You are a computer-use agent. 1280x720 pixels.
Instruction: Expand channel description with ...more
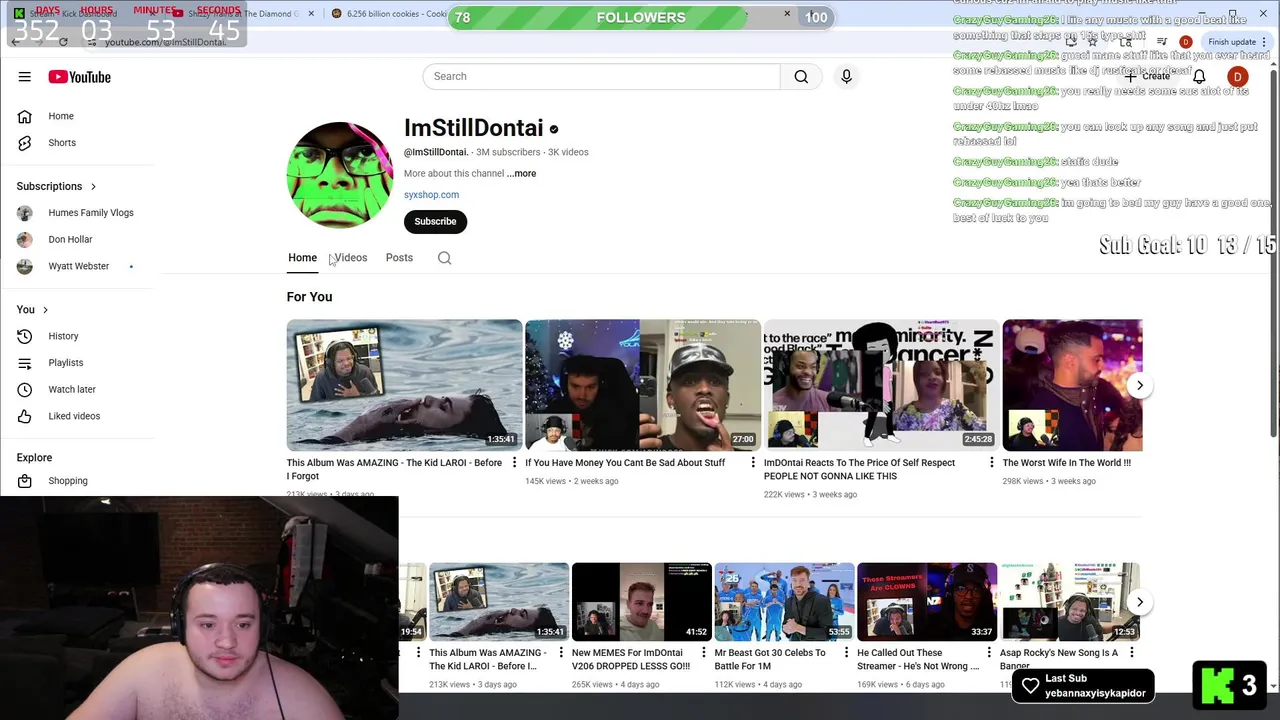(x=521, y=173)
